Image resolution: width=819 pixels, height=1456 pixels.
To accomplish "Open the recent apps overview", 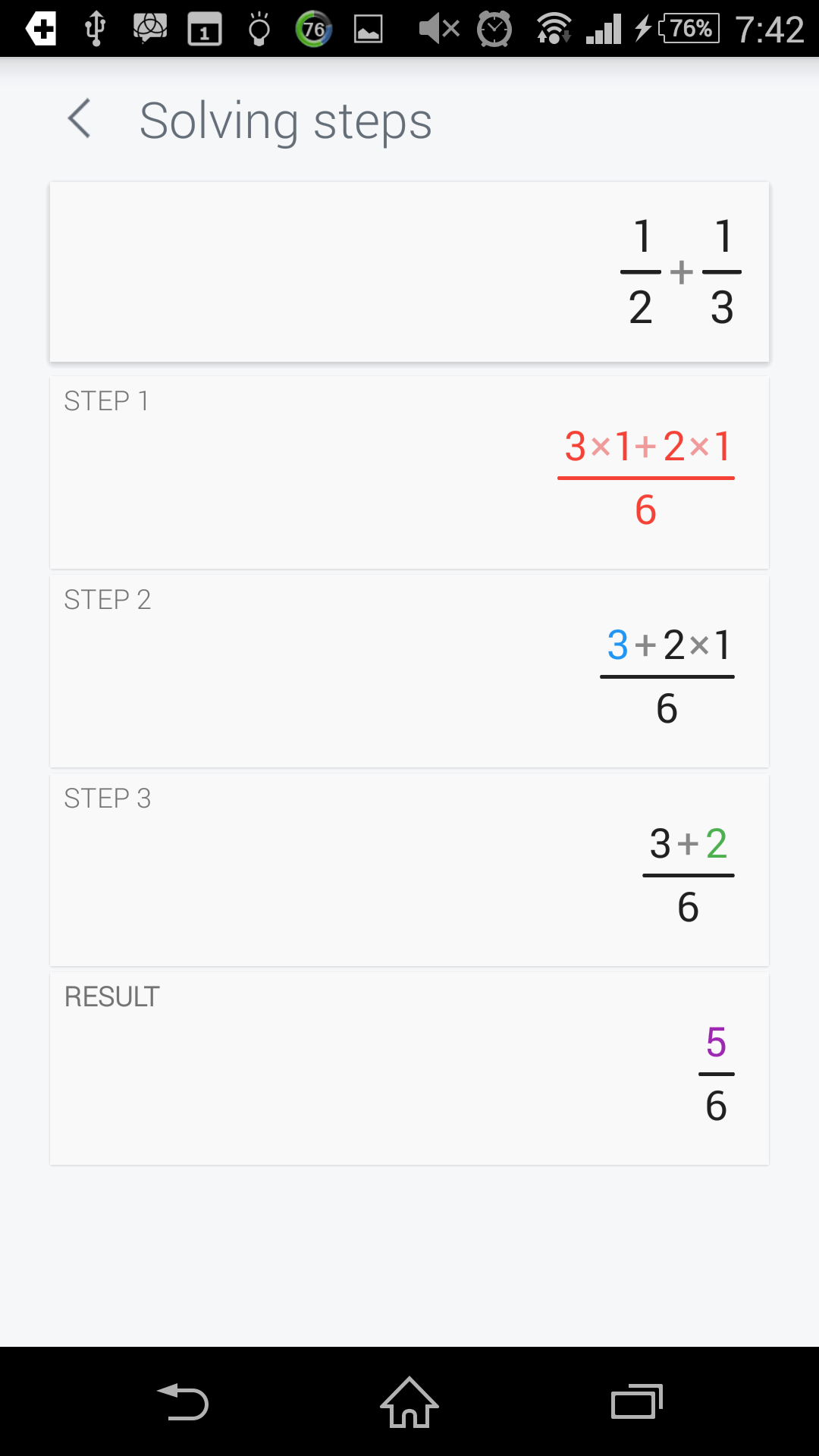I will pos(636,1401).
